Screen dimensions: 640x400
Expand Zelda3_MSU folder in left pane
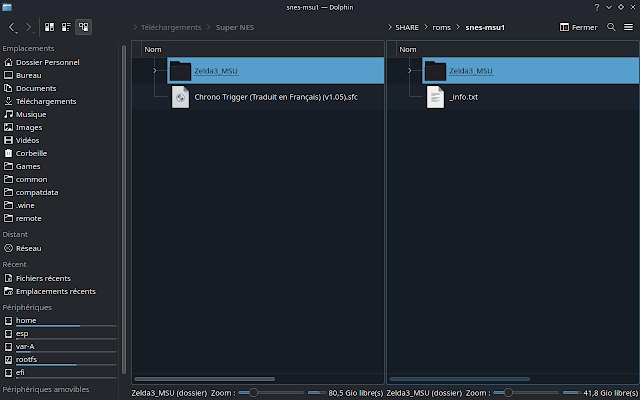pos(154,71)
